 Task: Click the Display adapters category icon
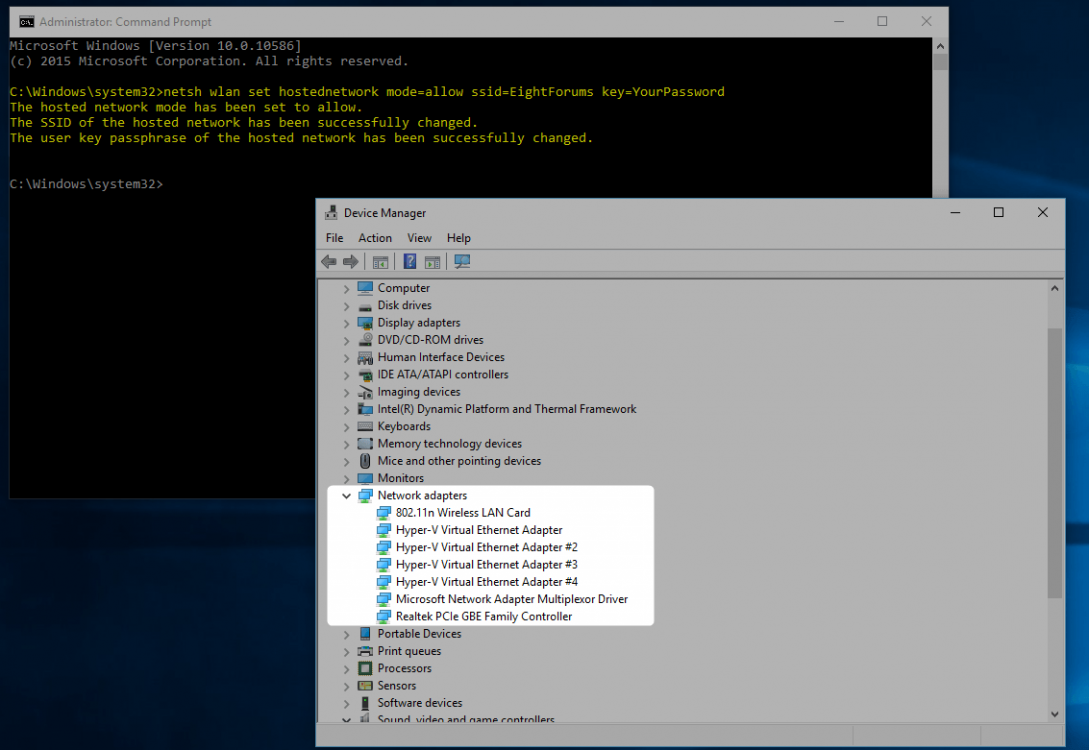point(365,323)
